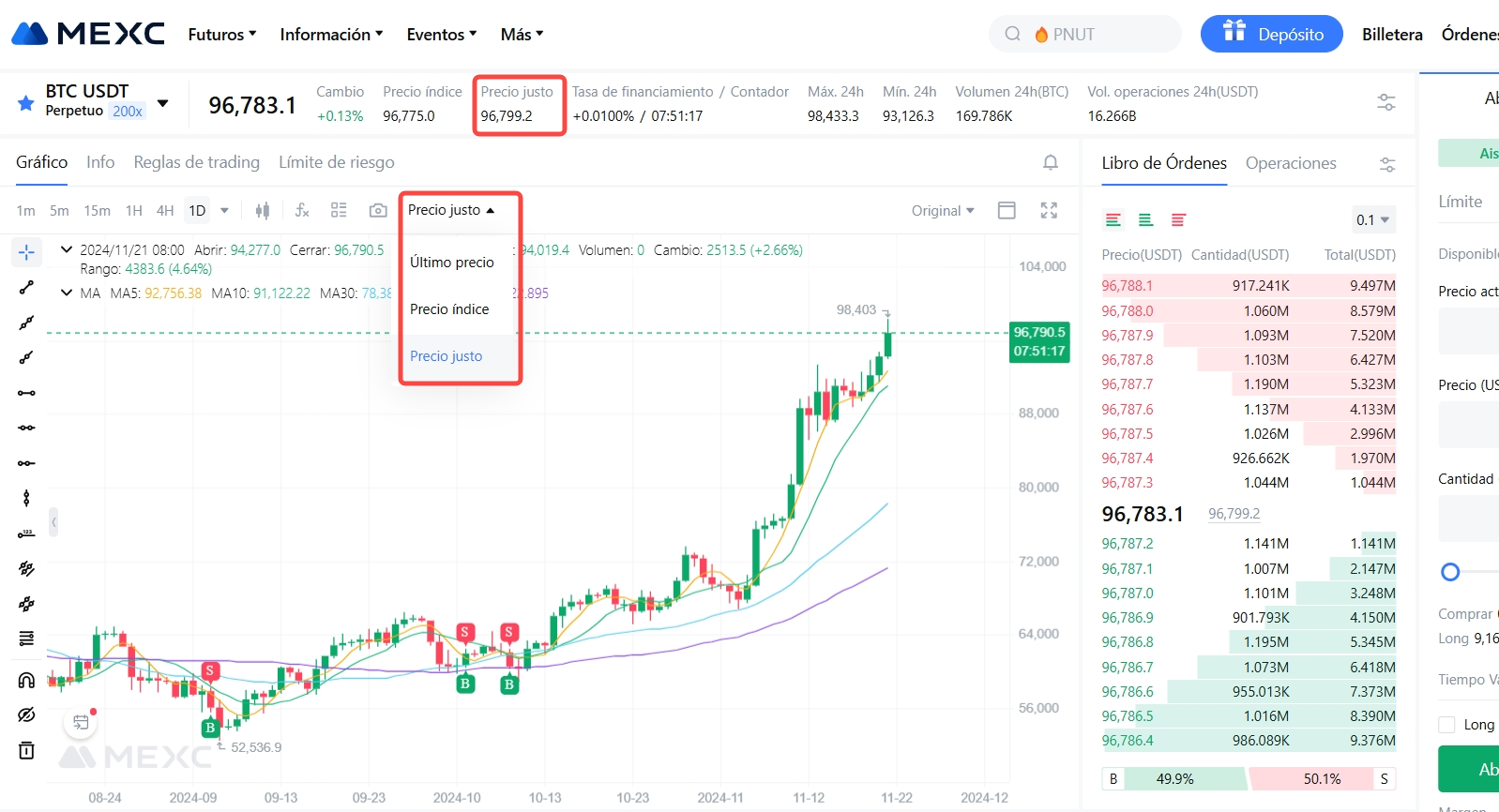Collapse the Precio justo price type dropdown
Viewport: 1499px width, 812px height.
click(x=451, y=210)
